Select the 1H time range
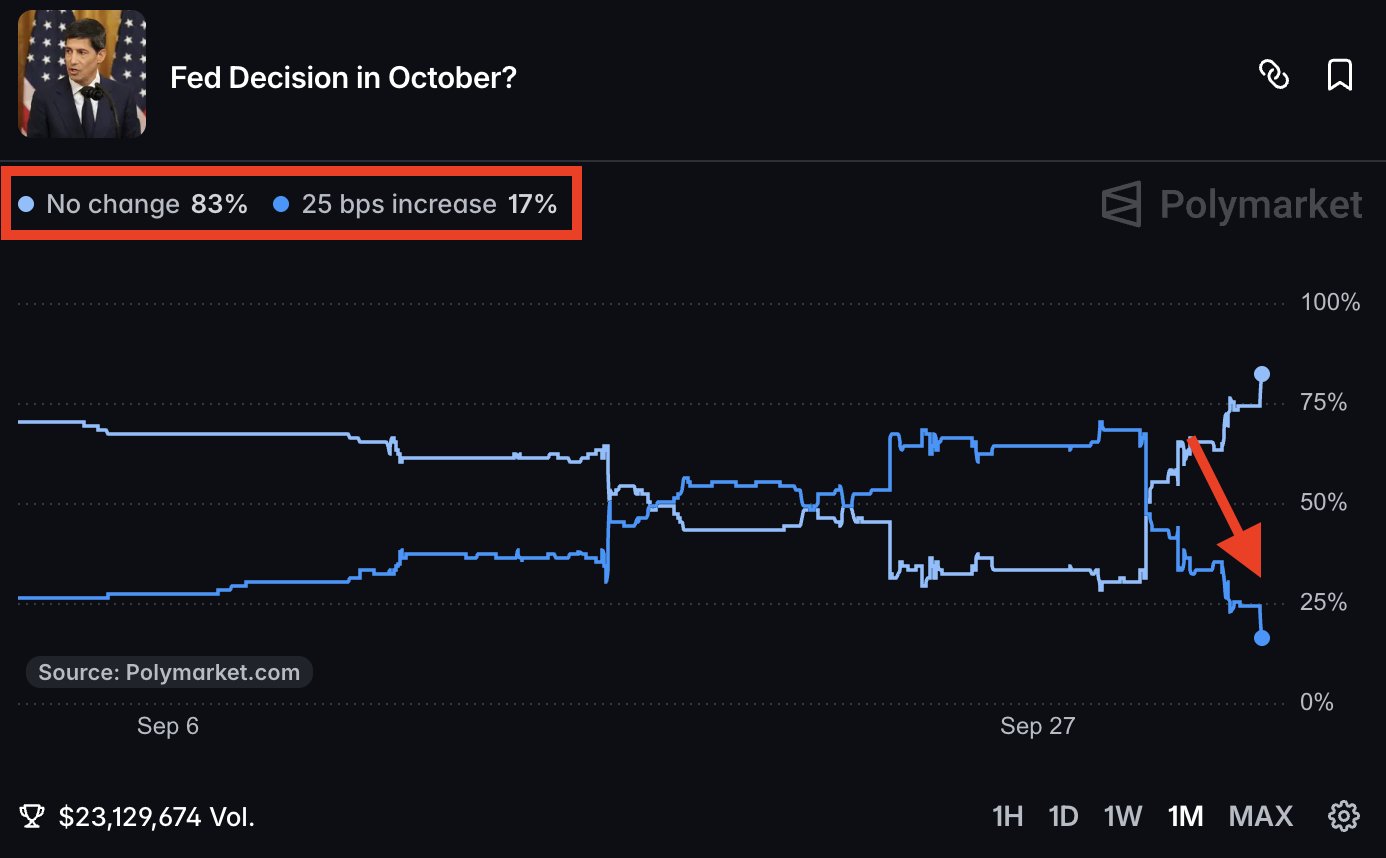This screenshot has width=1386, height=858. point(1007,816)
